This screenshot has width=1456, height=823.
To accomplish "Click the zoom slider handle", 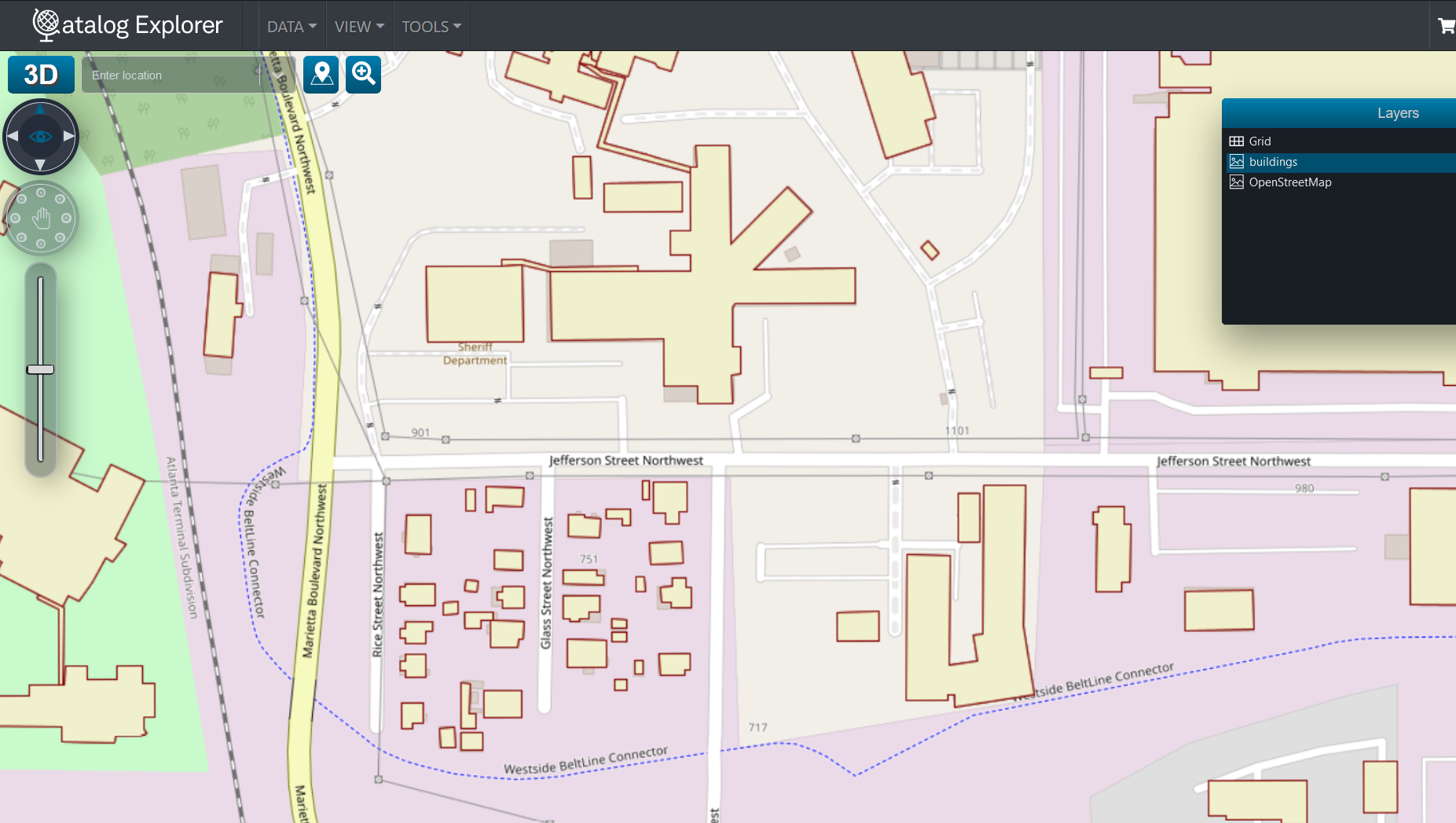I will point(41,369).
